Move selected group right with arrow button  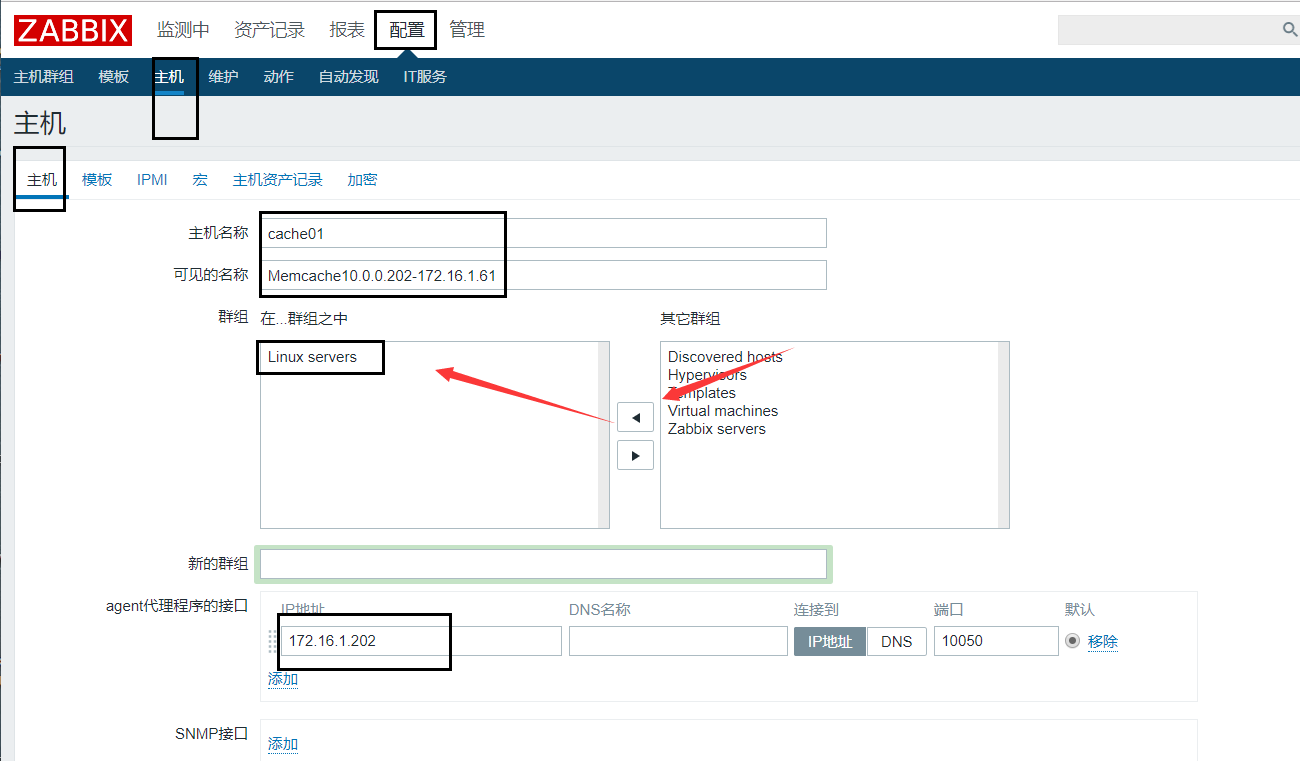click(x=635, y=455)
